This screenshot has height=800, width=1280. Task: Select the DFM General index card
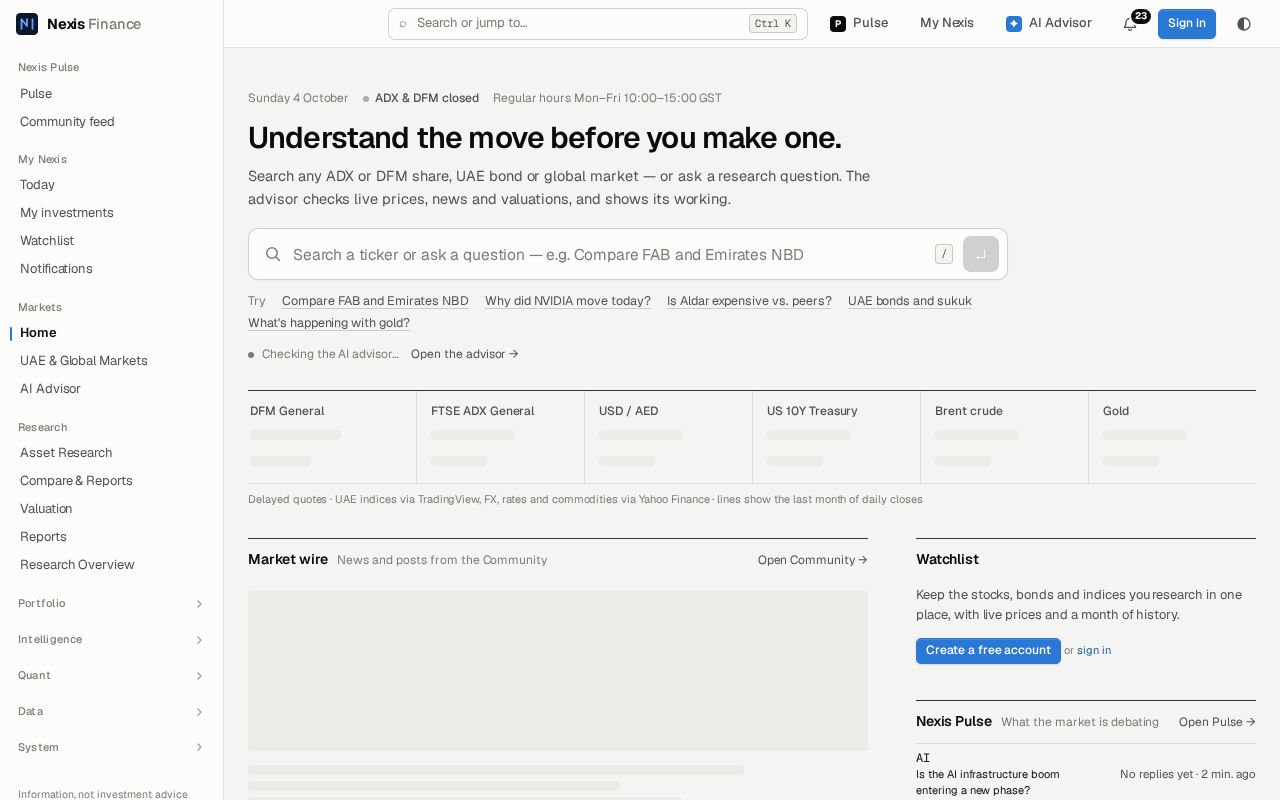[332, 437]
